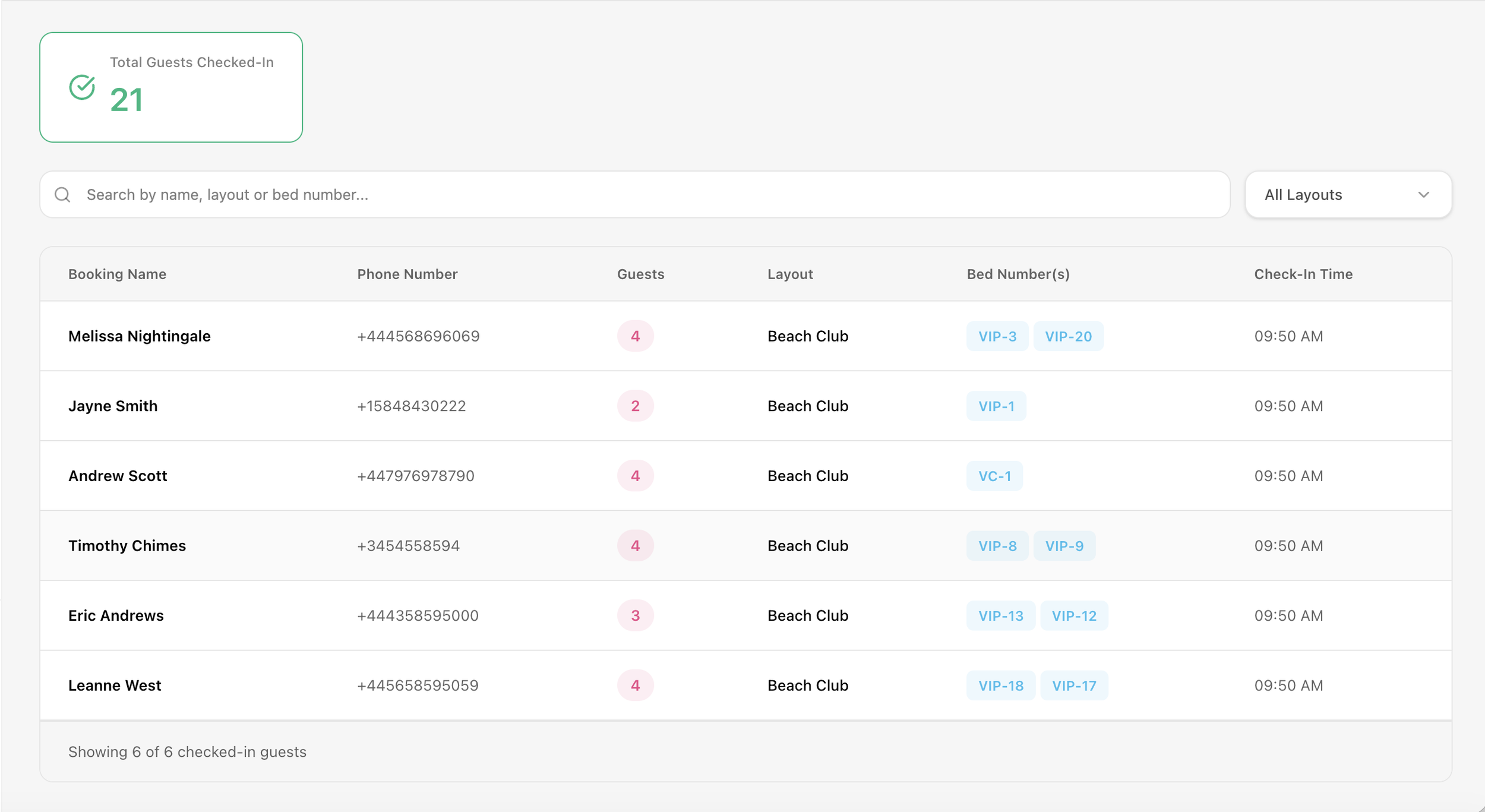Click Melissa Nightingale's guest count badge
This screenshot has width=1485, height=812.
(634, 337)
